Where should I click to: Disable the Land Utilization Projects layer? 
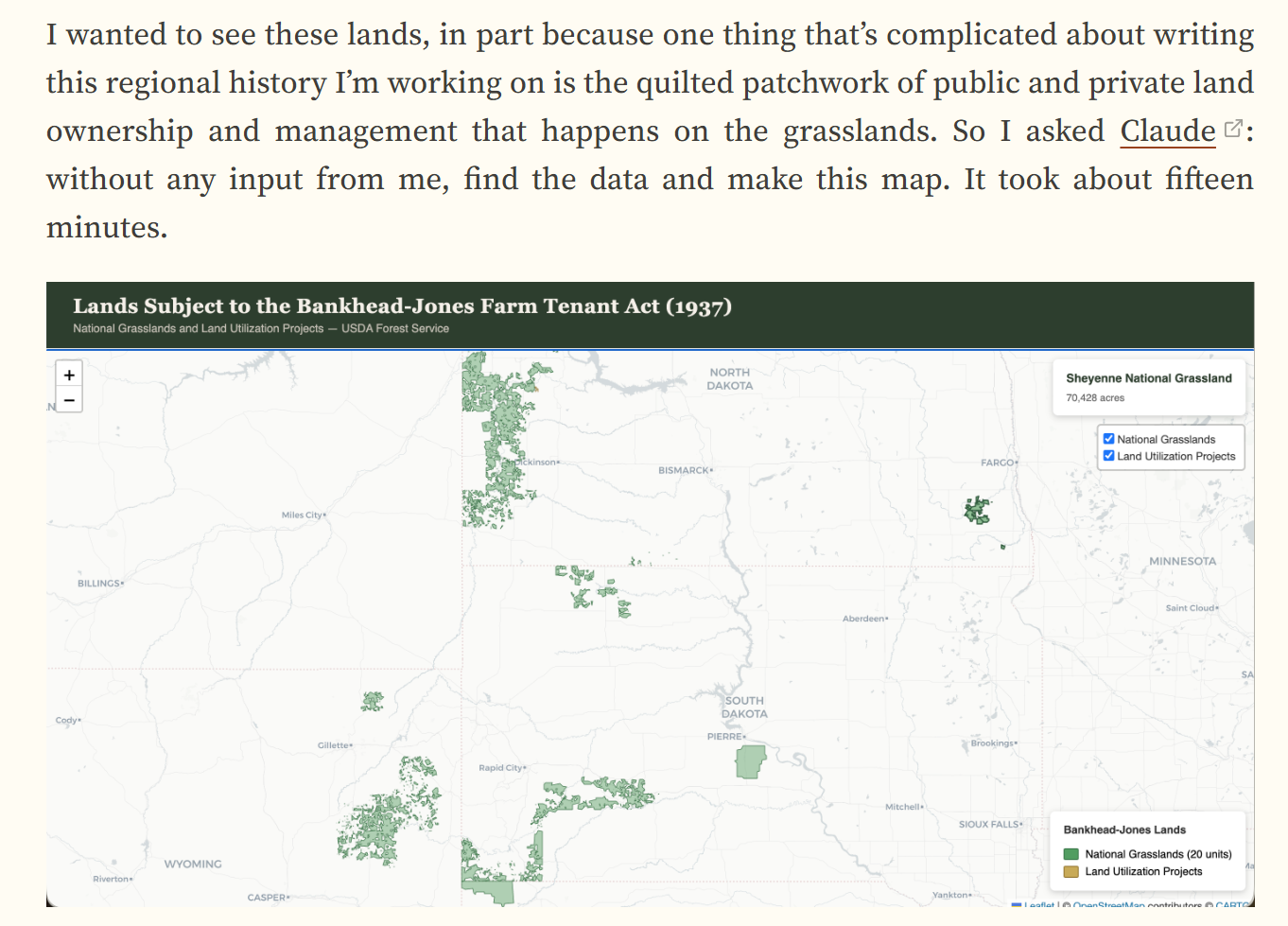tap(1108, 455)
